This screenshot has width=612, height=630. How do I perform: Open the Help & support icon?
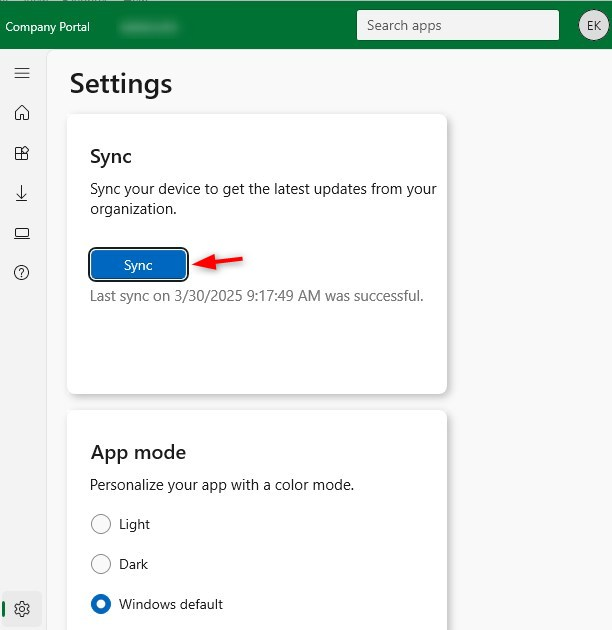click(x=22, y=273)
